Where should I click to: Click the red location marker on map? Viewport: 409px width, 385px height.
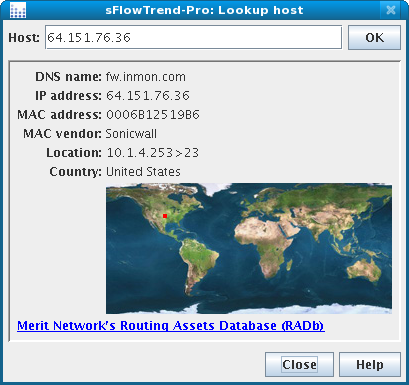[x=165, y=216]
